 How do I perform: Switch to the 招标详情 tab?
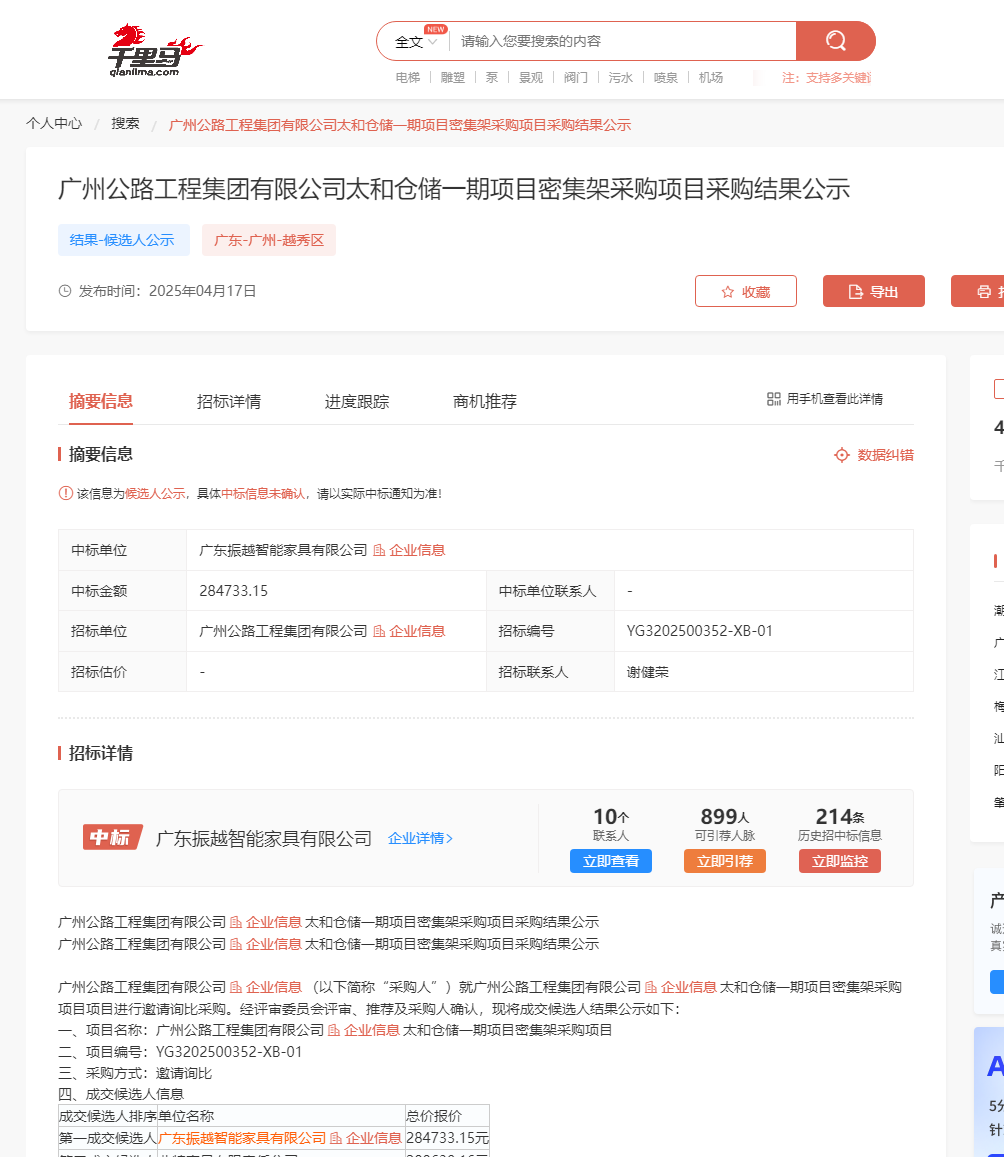(x=229, y=401)
